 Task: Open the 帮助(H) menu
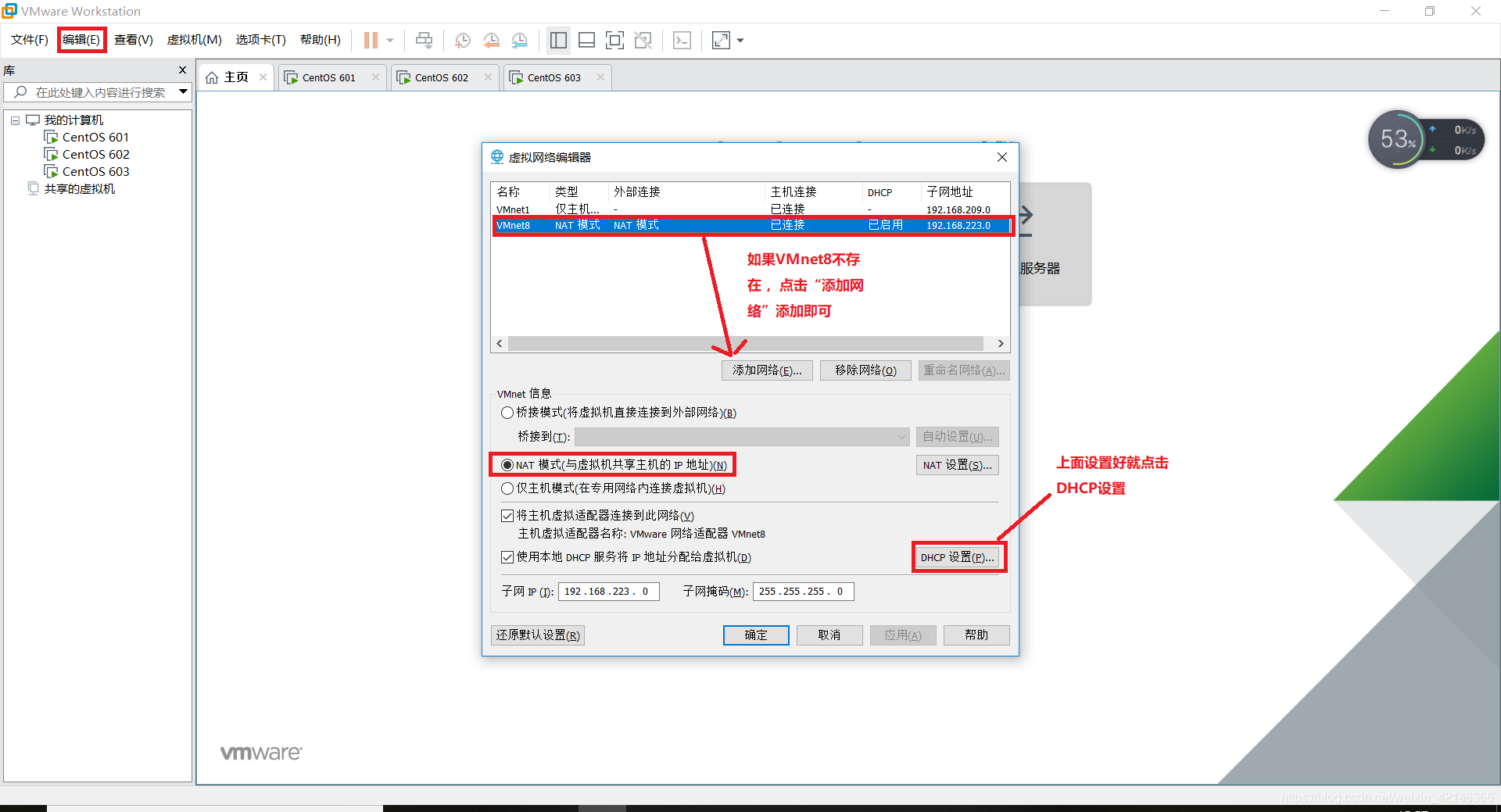point(321,40)
